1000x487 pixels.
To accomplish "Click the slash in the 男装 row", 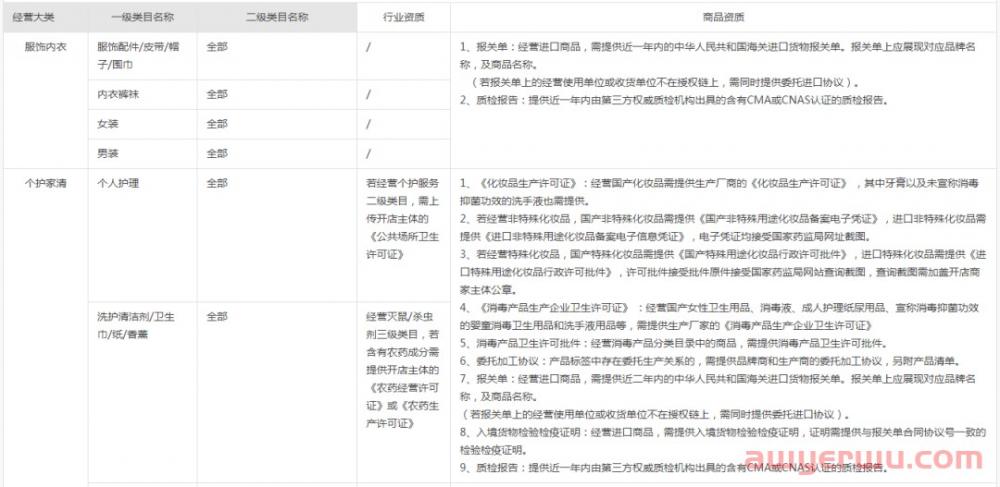I will [x=369, y=154].
